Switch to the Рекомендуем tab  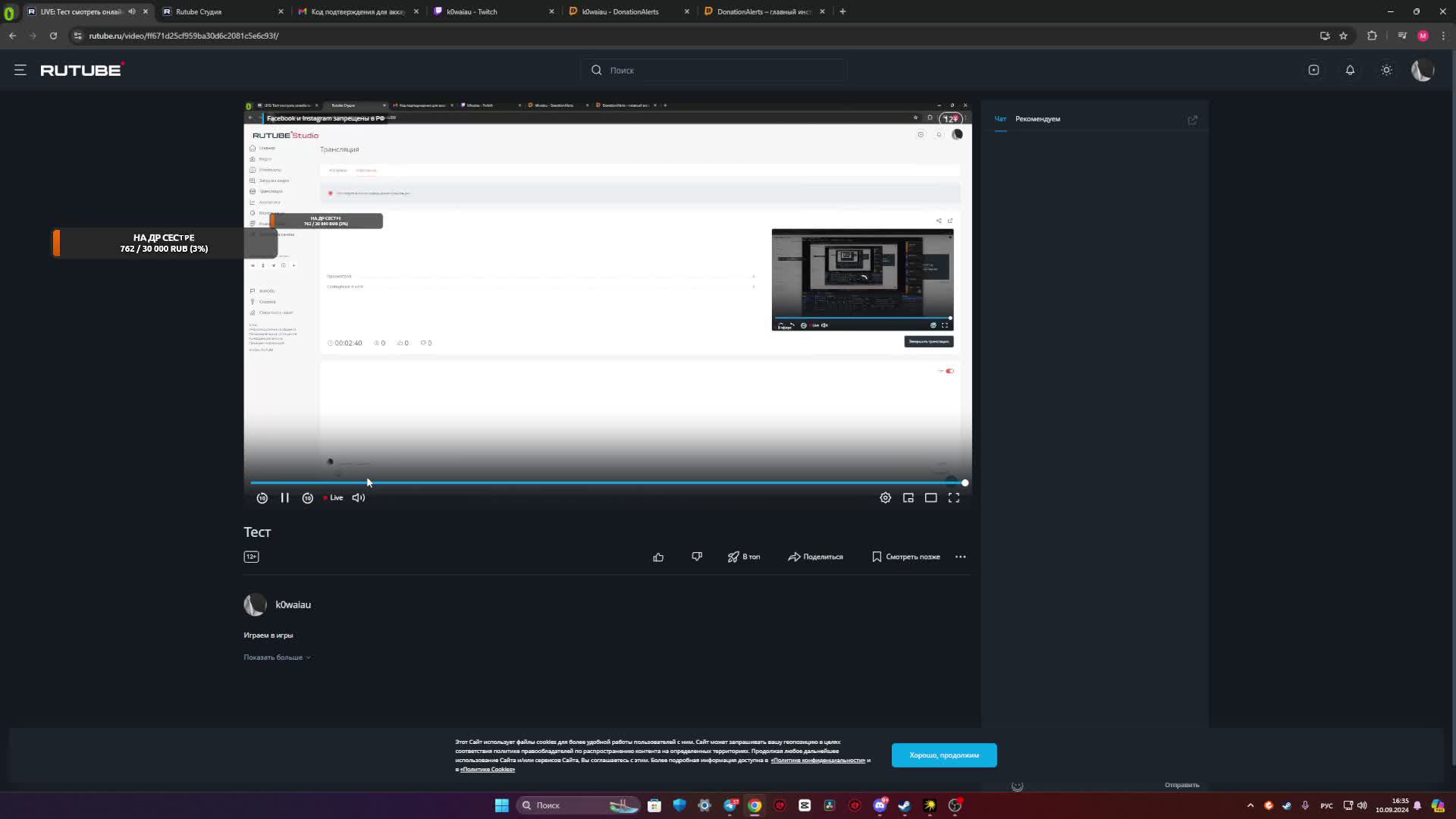point(1037,119)
